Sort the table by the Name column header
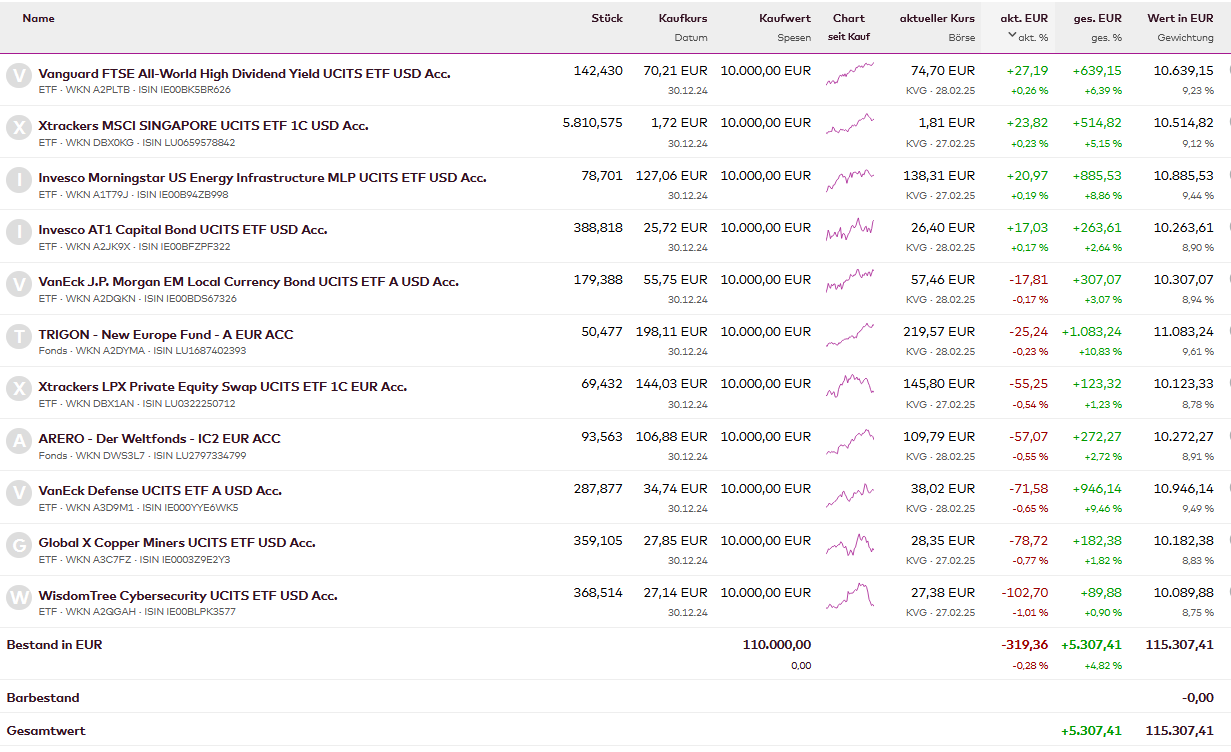 [38, 18]
